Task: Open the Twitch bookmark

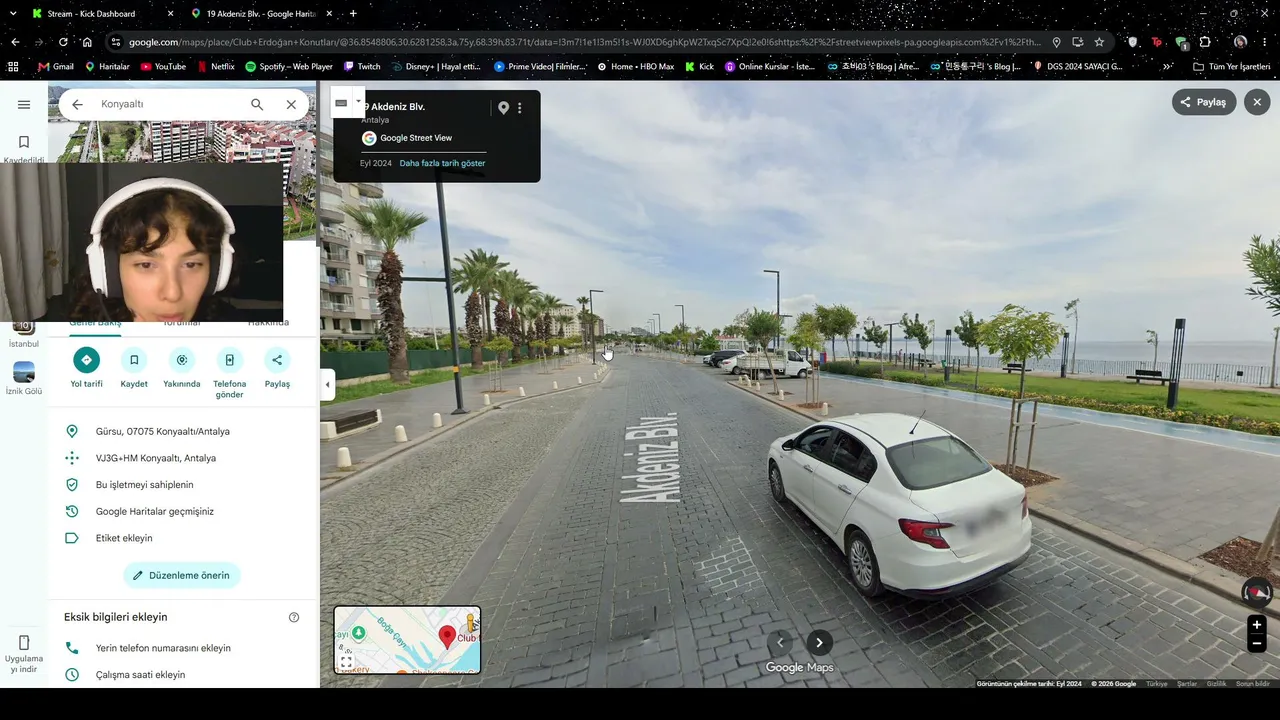Action: tap(362, 67)
